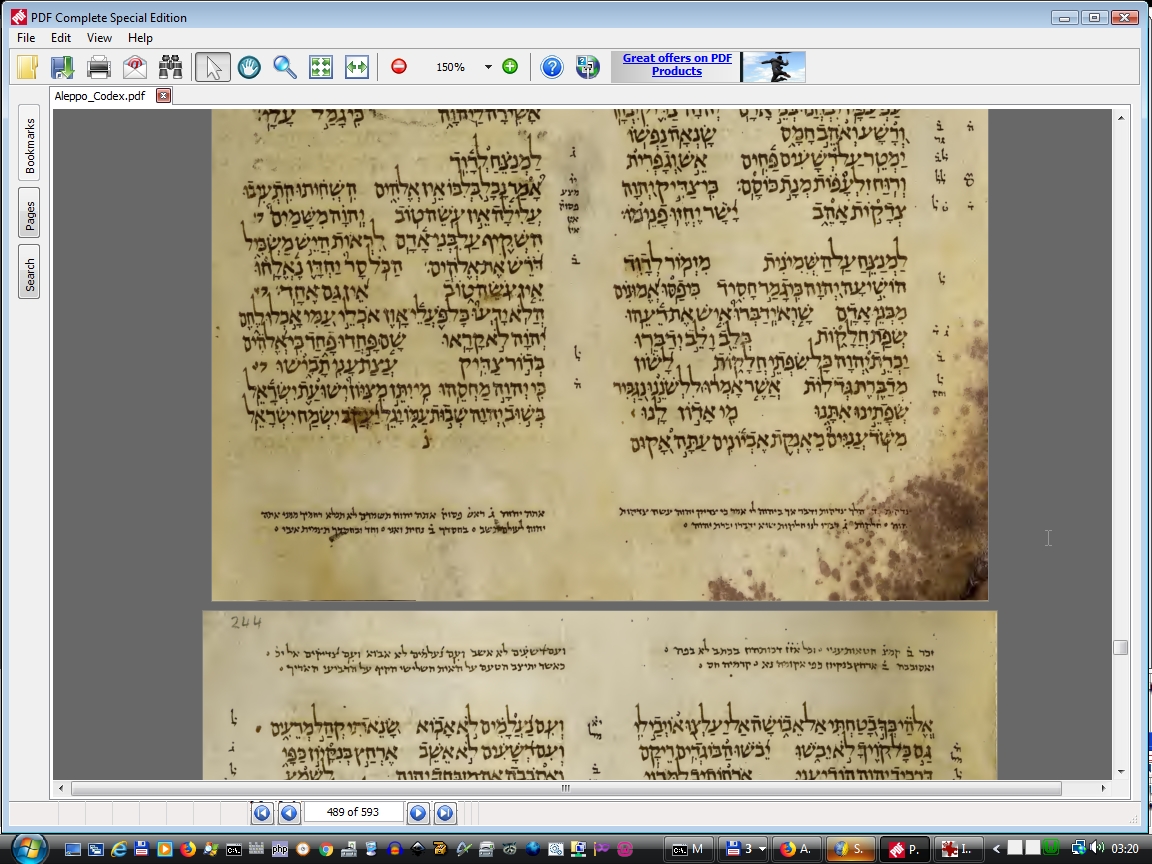This screenshot has height=864, width=1152.
Task: Click the page number field
Action: [x=353, y=813]
